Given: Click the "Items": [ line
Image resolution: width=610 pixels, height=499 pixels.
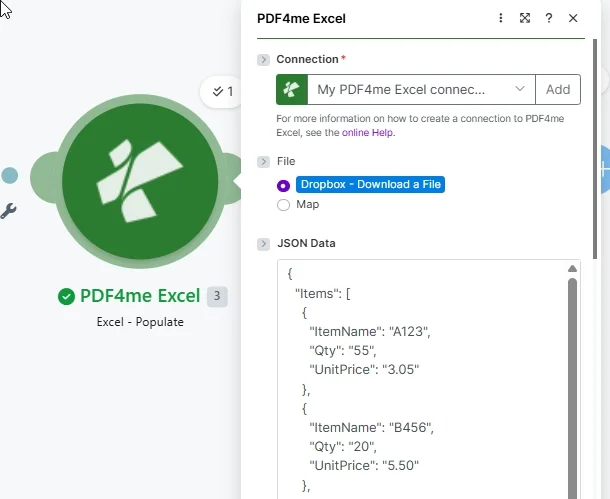Looking at the screenshot, I should coord(323,293).
